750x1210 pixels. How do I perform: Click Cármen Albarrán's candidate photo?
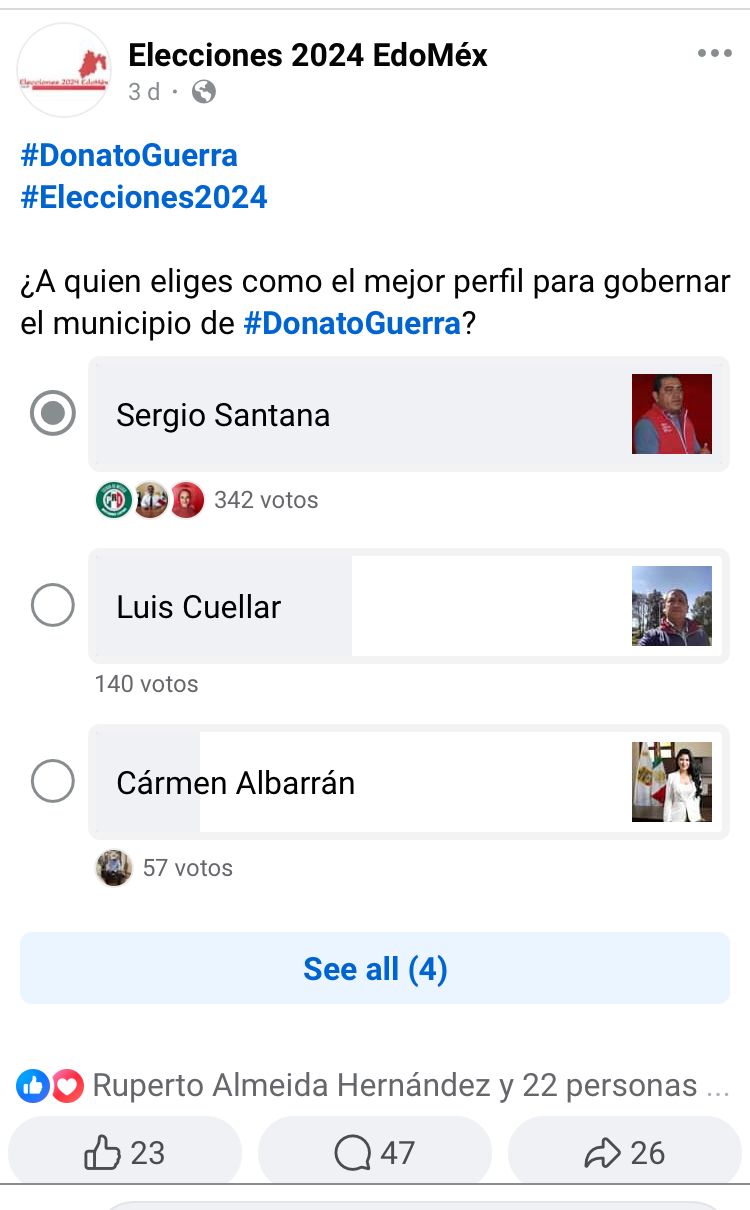(671, 782)
